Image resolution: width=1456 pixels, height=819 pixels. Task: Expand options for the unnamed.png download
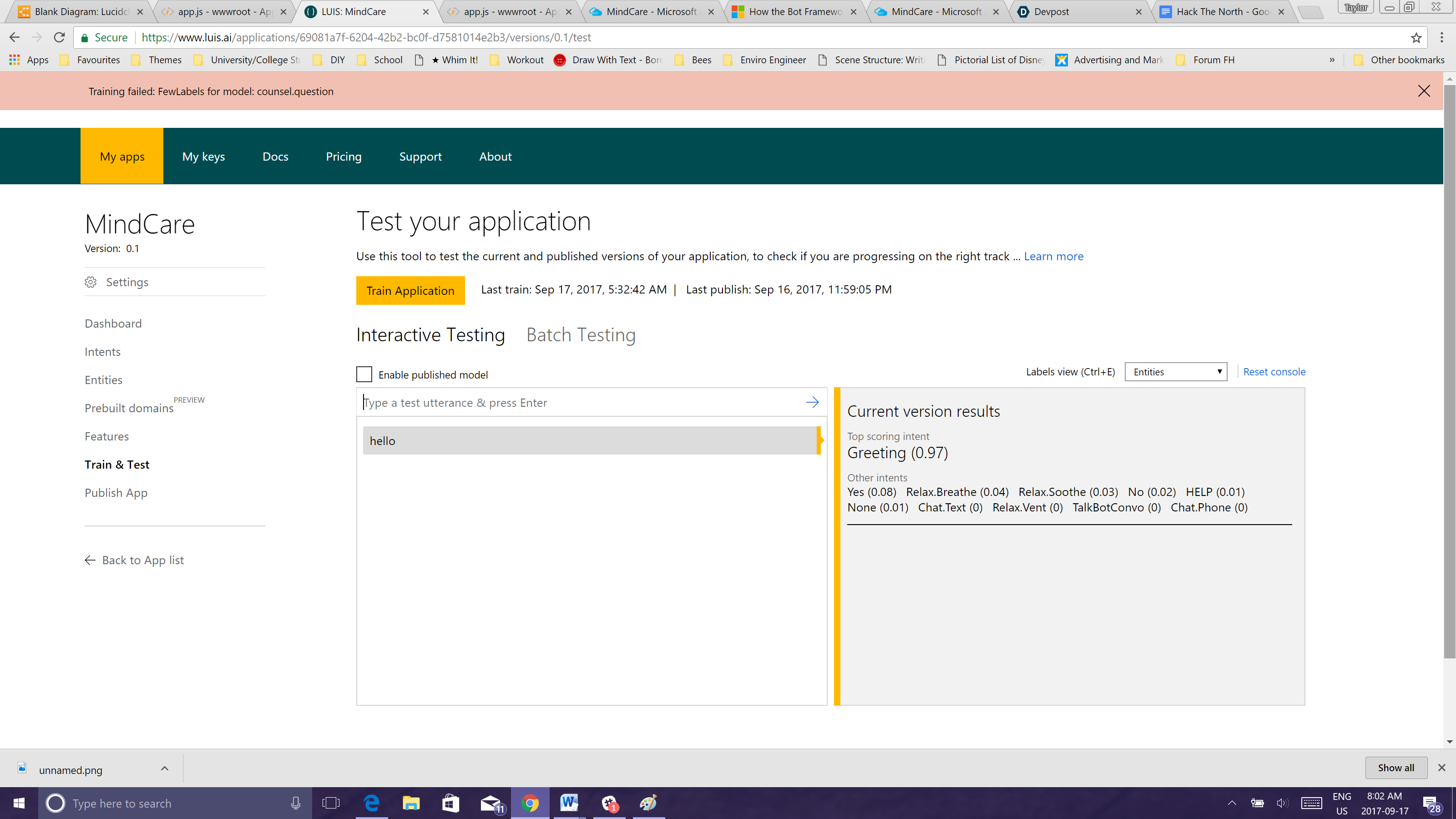click(x=164, y=768)
